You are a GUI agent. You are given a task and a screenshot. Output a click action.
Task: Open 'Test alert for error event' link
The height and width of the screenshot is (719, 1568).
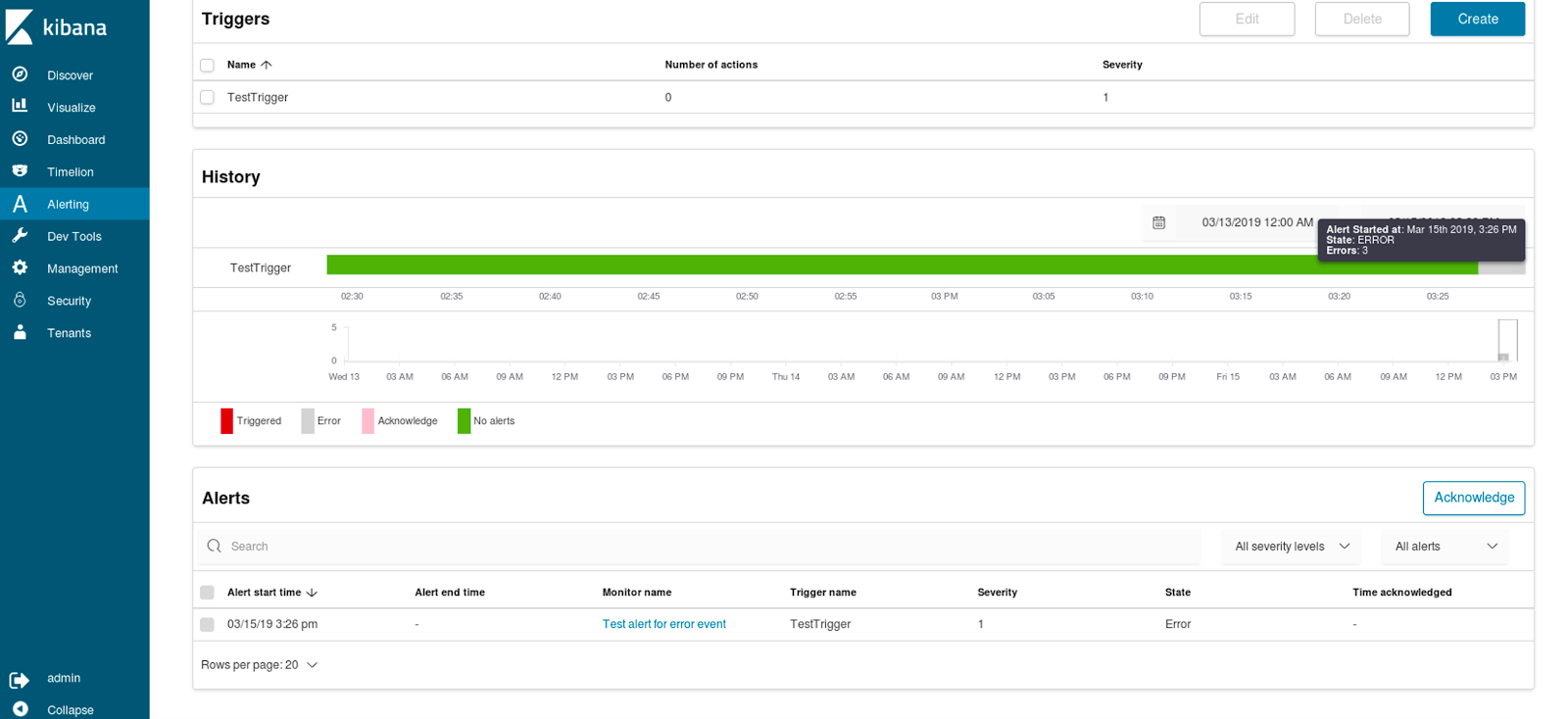(664, 624)
